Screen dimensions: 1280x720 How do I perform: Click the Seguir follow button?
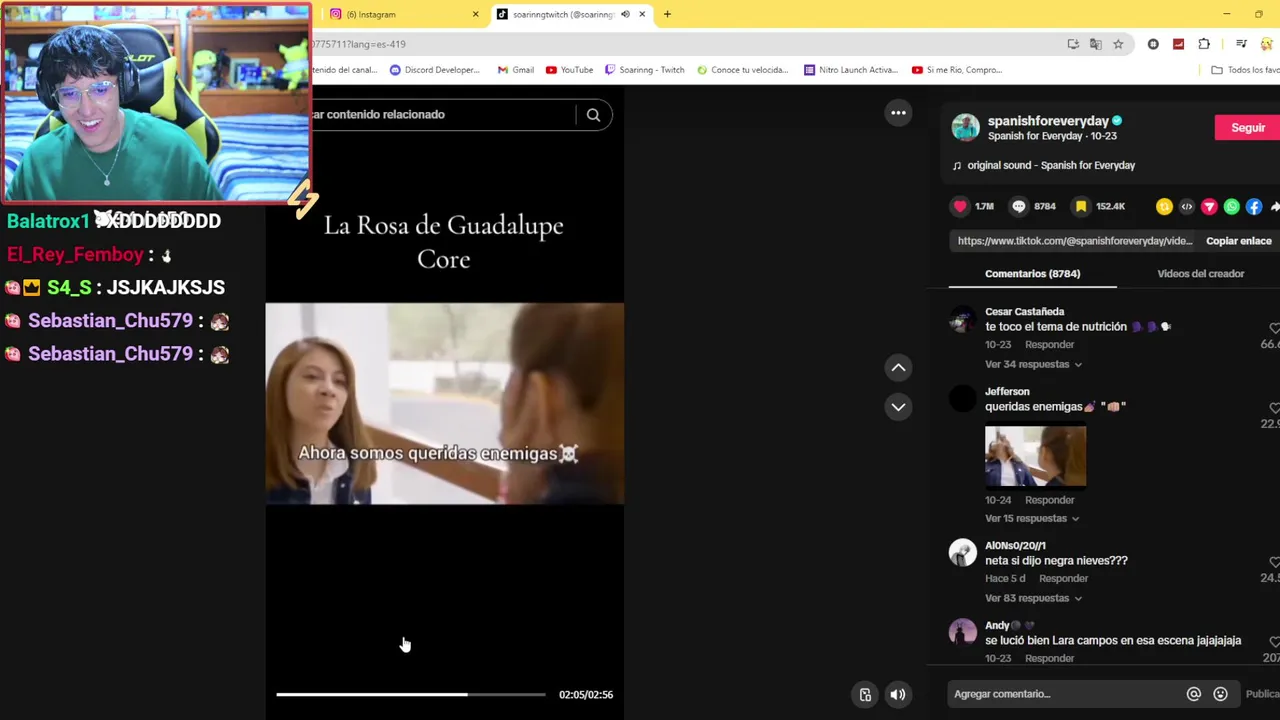coord(1247,127)
